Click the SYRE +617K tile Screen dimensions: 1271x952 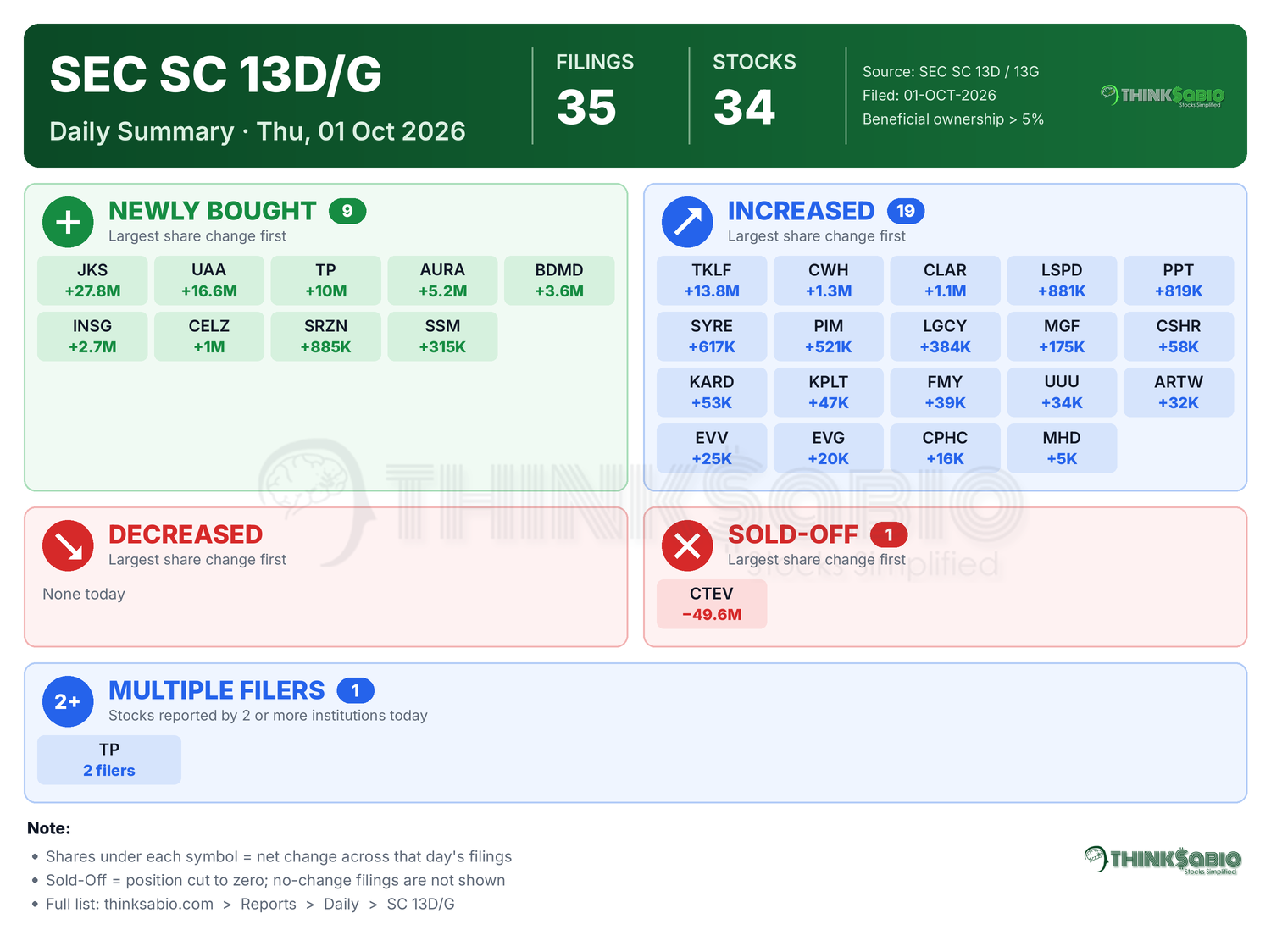click(712, 336)
